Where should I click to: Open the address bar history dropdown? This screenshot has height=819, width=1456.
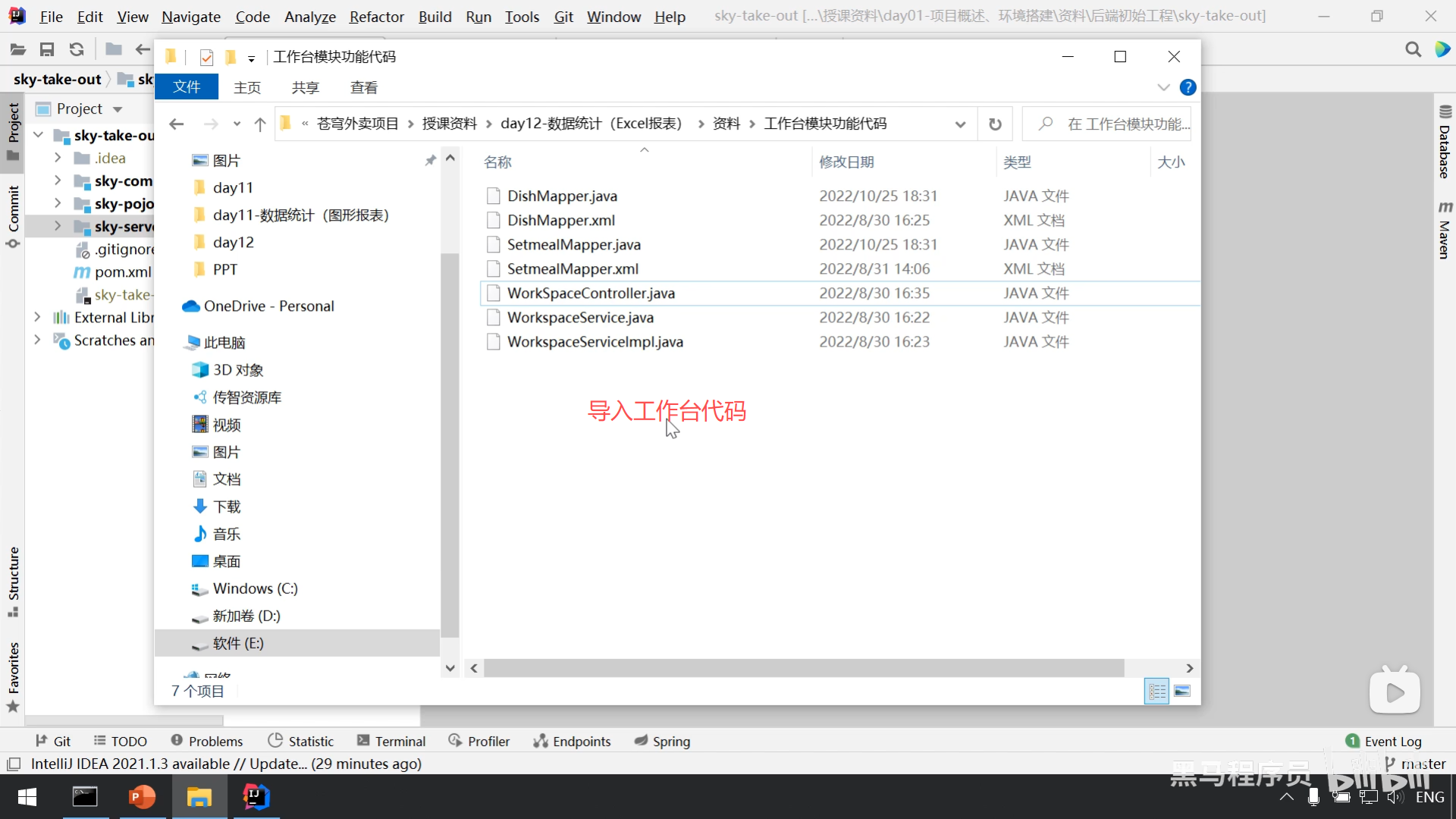[960, 124]
